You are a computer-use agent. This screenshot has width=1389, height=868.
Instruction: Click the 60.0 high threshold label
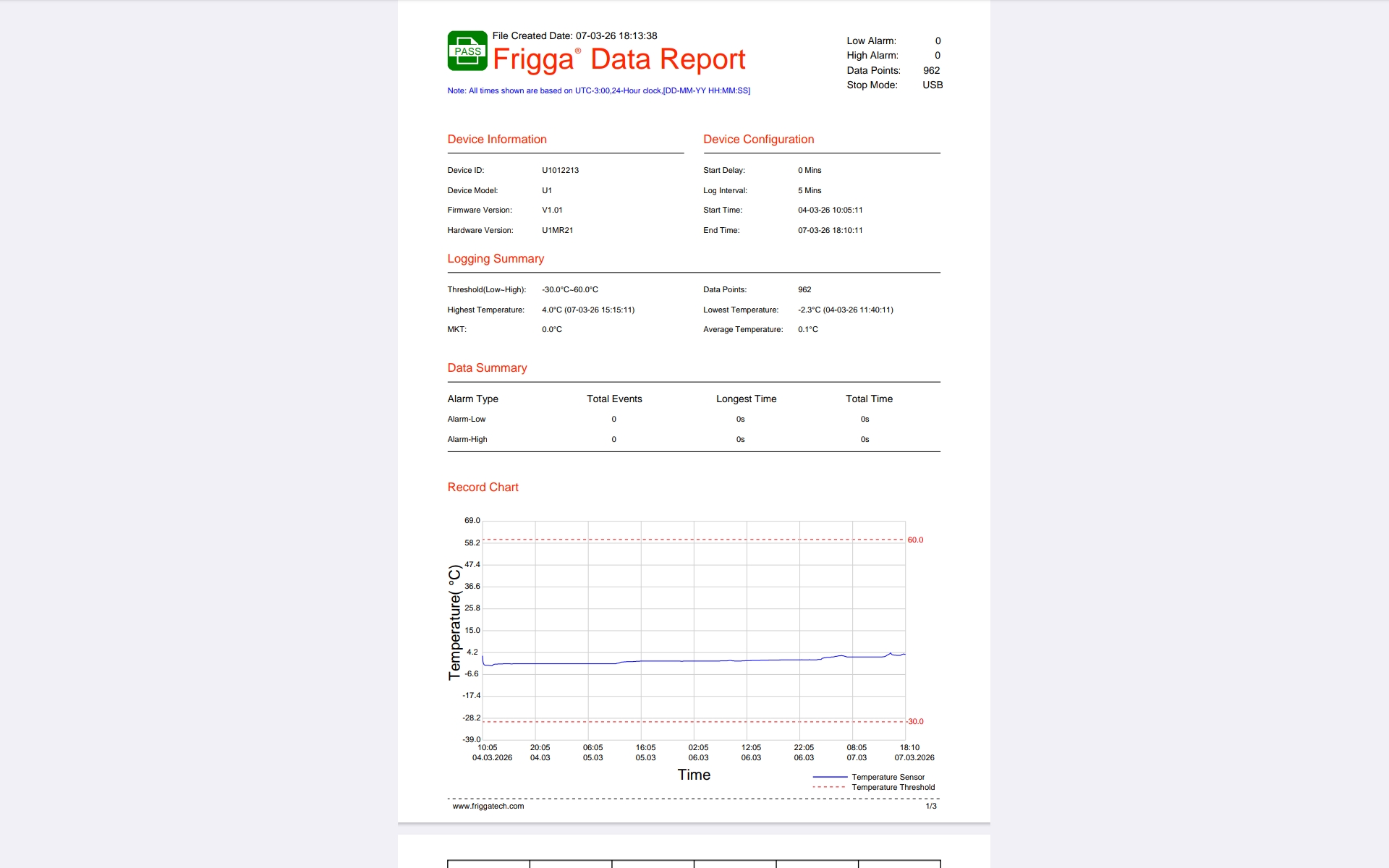pos(915,540)
